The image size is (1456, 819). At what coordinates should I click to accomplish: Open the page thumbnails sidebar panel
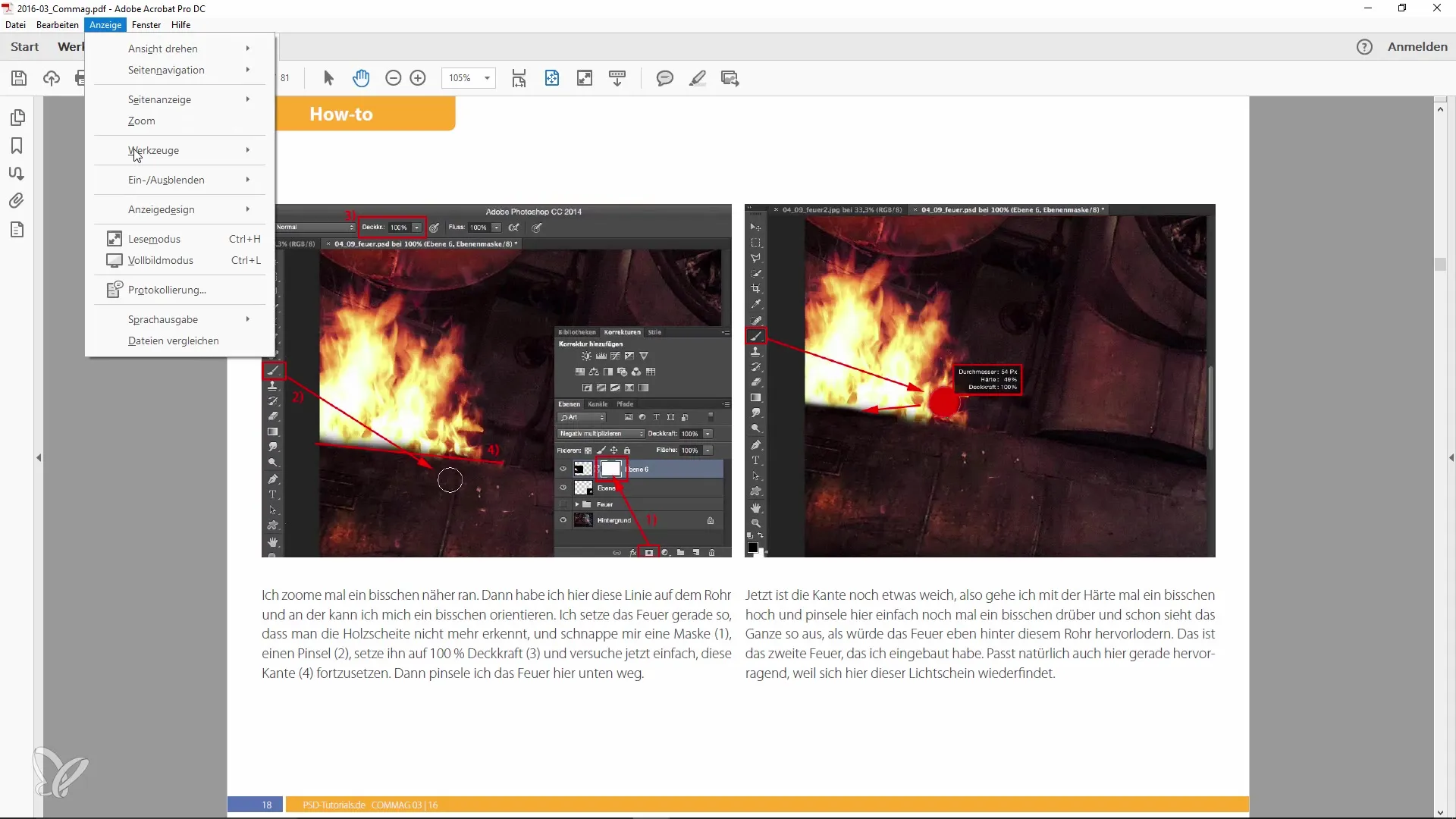[17, 118]
